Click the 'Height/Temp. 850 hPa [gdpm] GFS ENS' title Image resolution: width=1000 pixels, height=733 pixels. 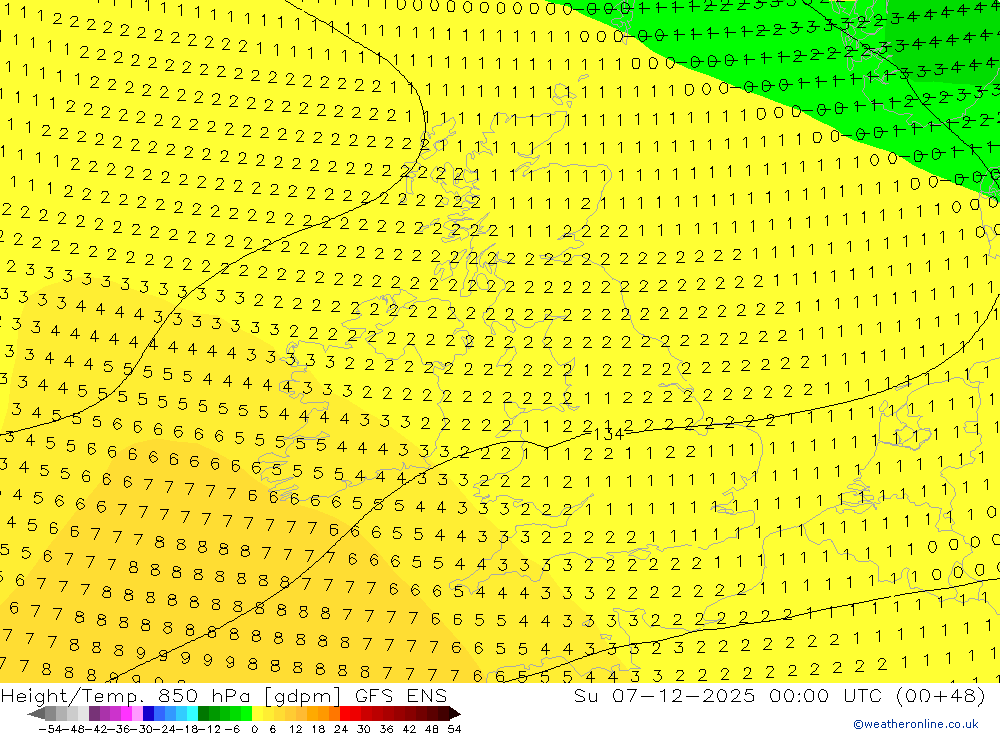coord(224,695)
